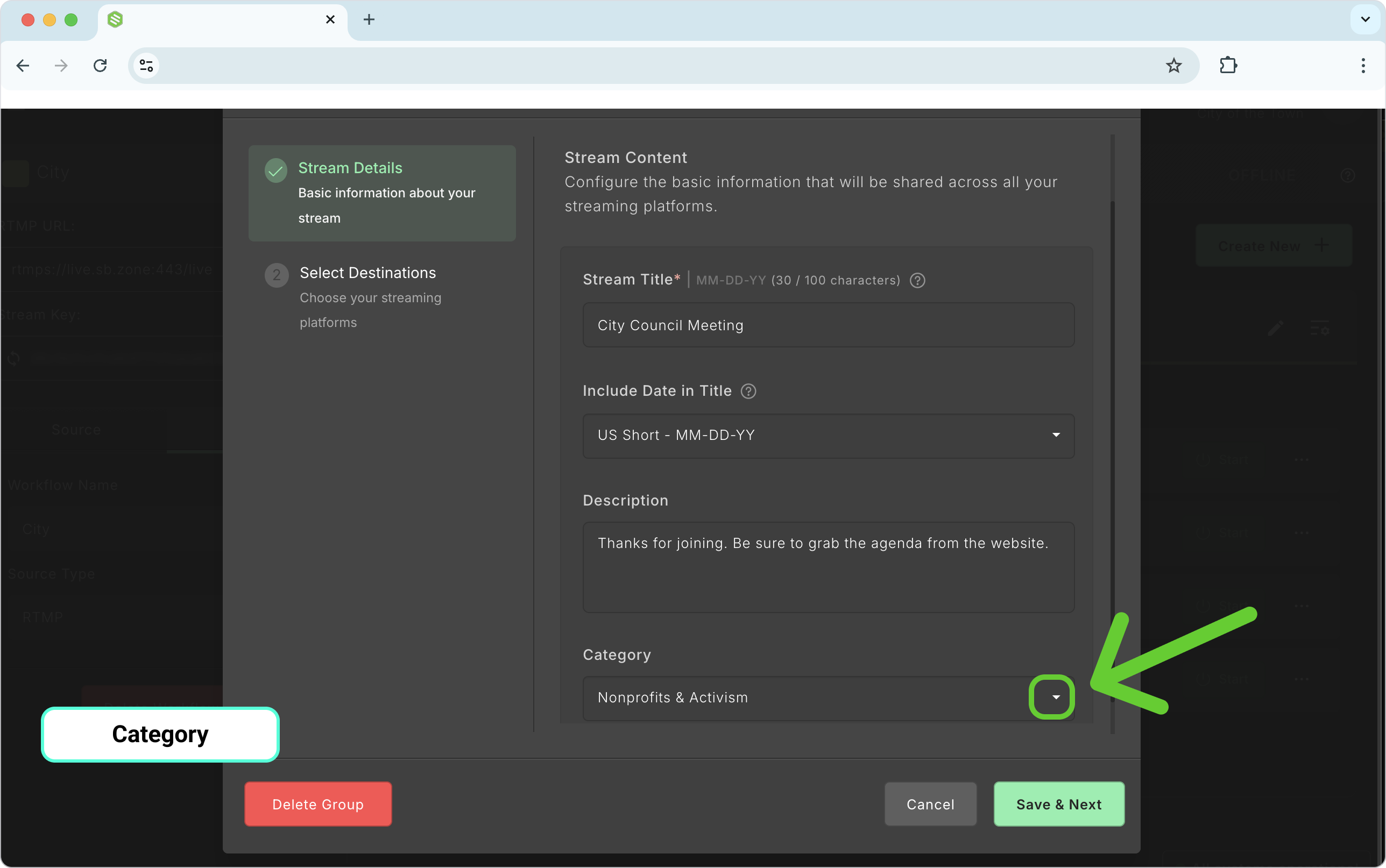This screenshot has height=868, width=1386.
Task: Reload the current page
Action: click(x=101, y=66)
